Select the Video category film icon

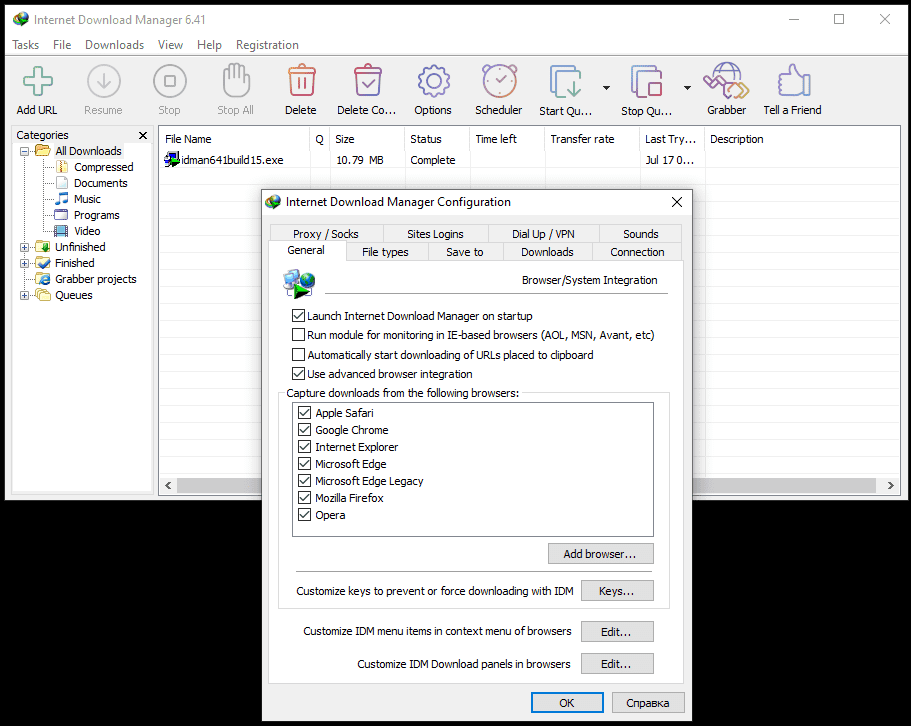[x=61, y=231]
